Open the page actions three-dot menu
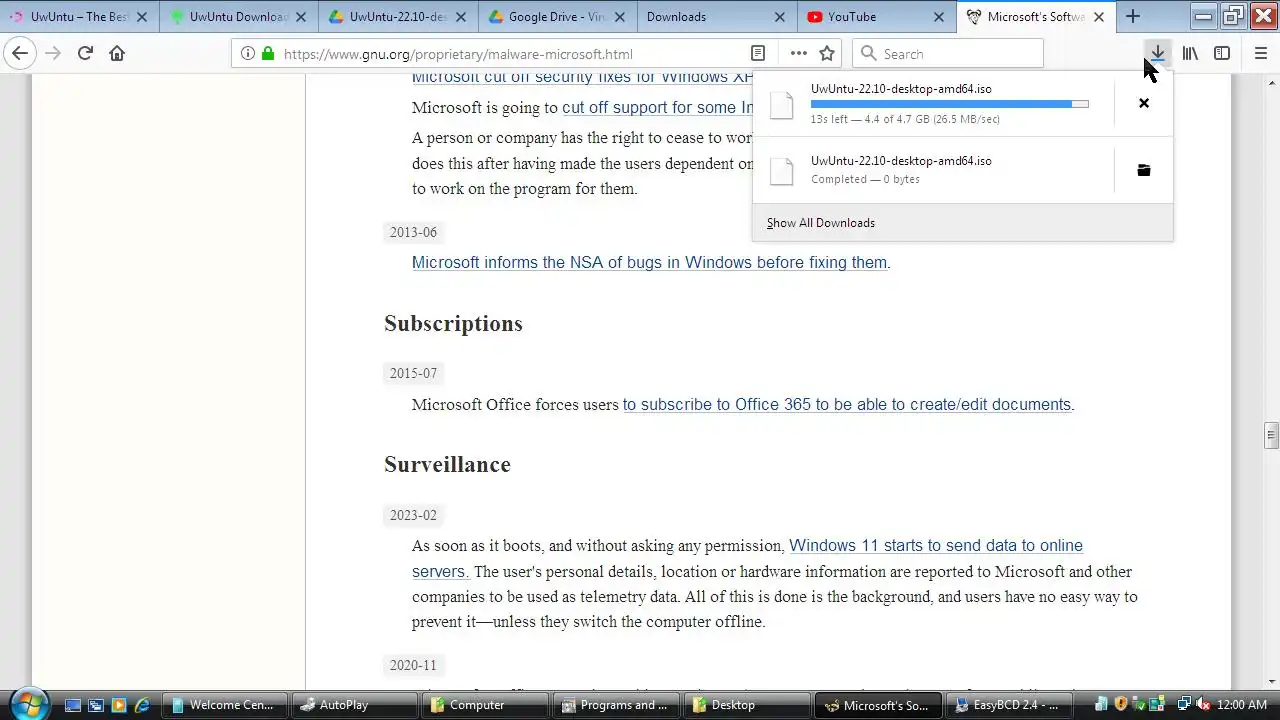1280x720 pixels. (798, 54)
